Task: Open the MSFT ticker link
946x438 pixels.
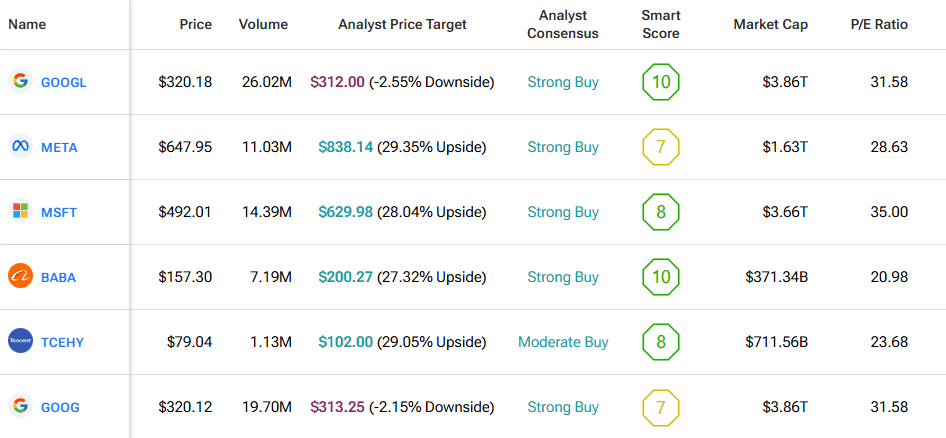Action: 59,213
